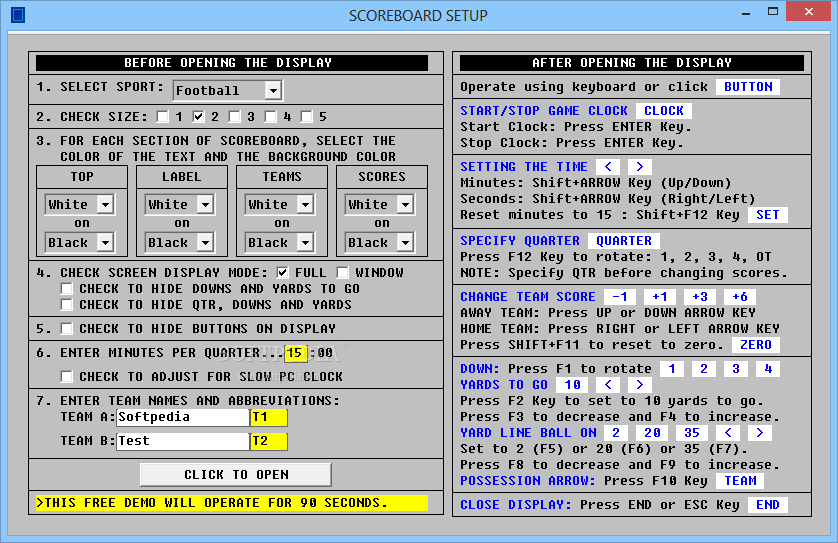Click left arrow next to Yards To Go
Viewport: 838px width, 543px height.
608,385
